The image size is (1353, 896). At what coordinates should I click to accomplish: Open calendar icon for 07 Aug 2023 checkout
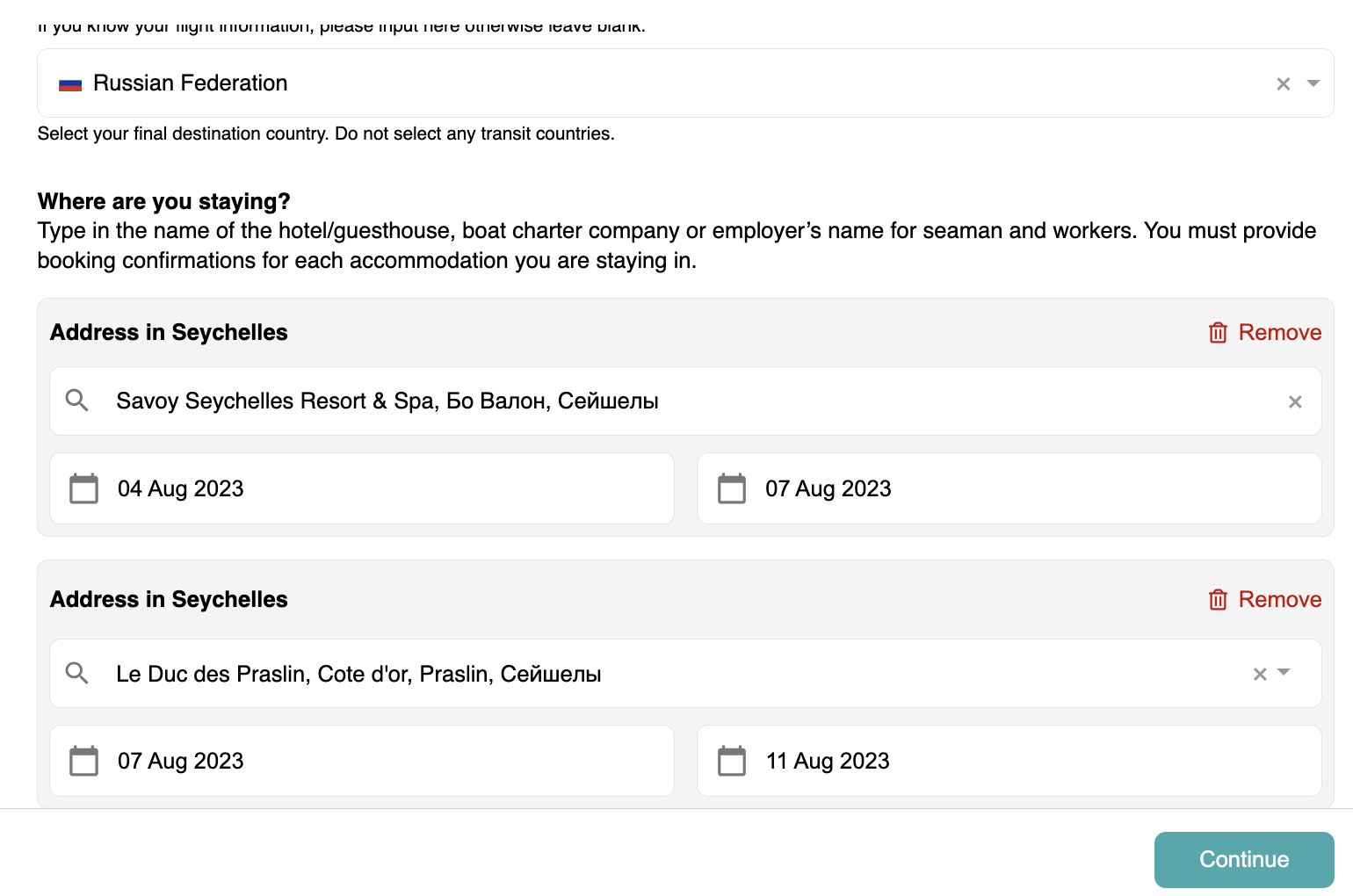pyautogui.click(x=731, y=488)
